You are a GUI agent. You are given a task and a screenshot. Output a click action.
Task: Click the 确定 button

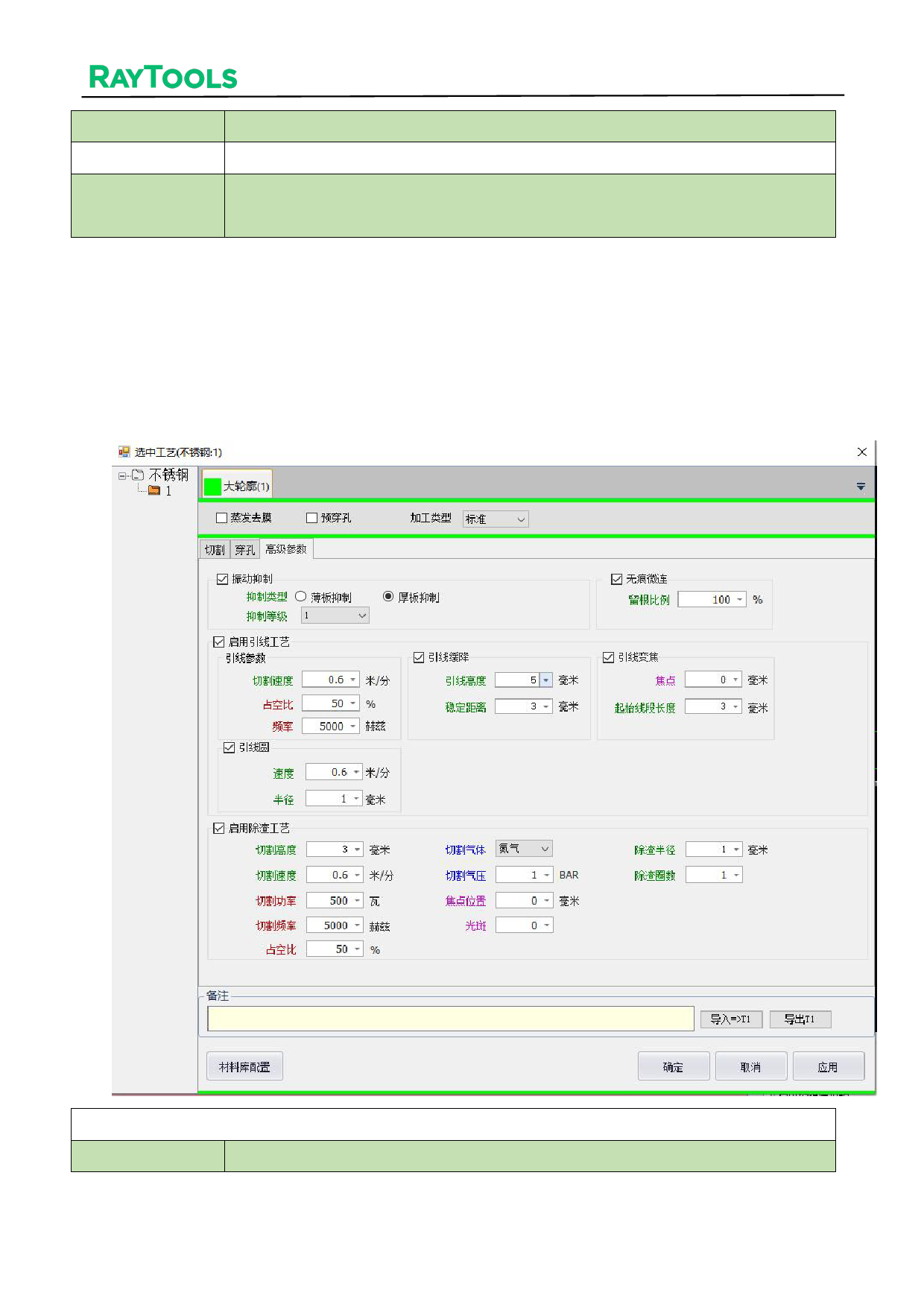(x=673, y=1067)
